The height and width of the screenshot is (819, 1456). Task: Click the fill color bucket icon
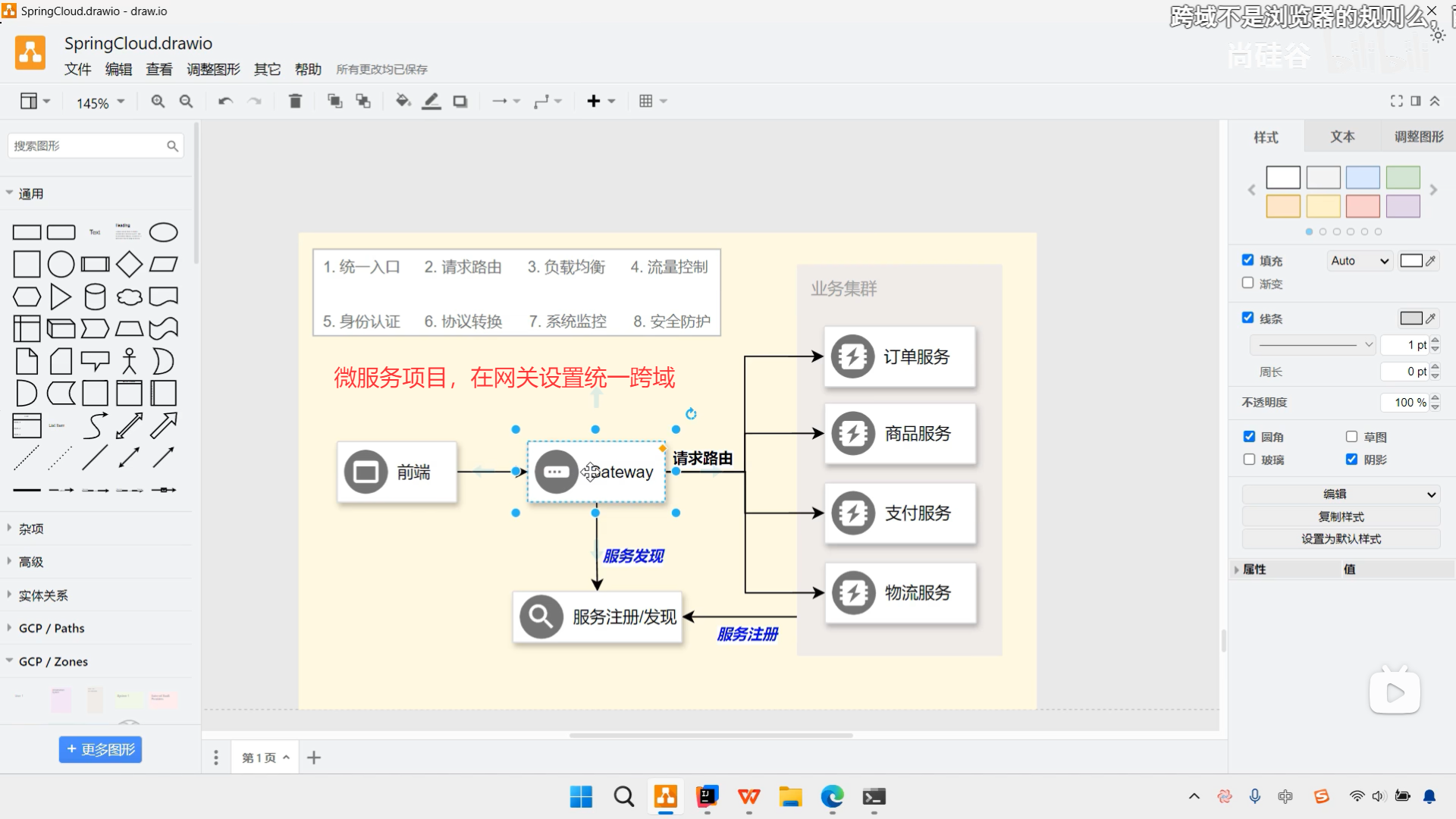click(403, 101)
